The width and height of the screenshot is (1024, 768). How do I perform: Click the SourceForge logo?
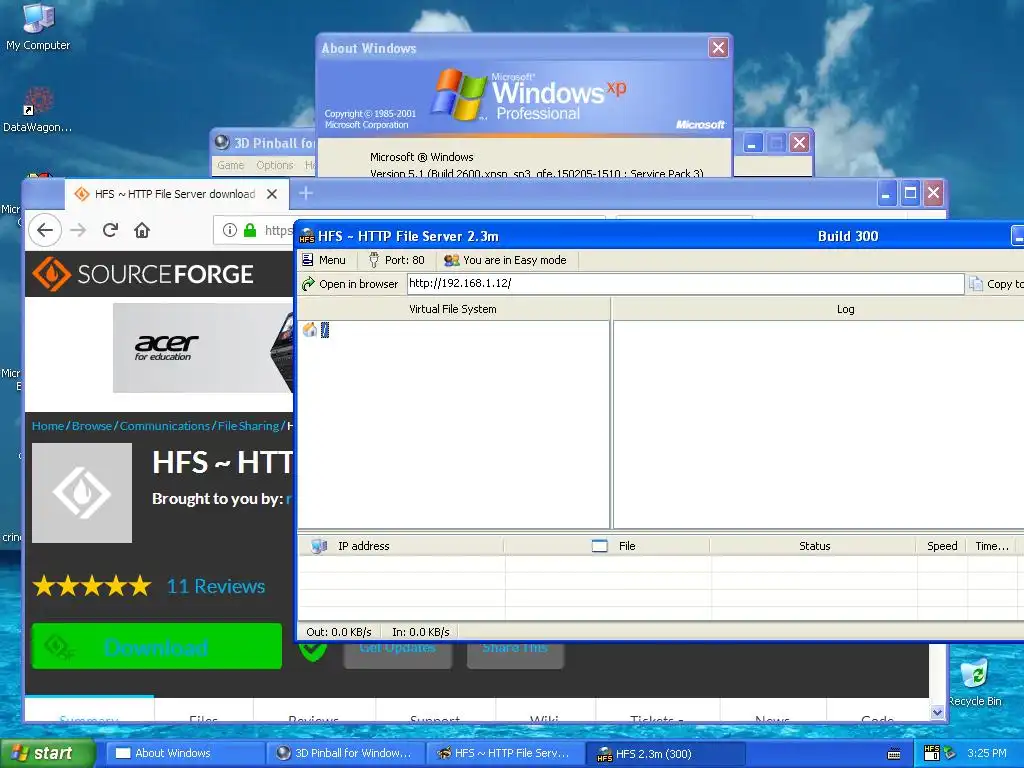click(x=143, y=274)
